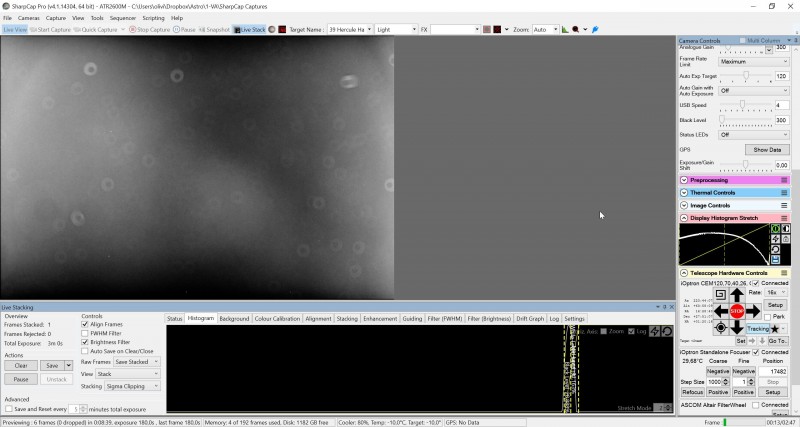Check Connected for ASCOM Altair FilterWheel

(756, 405)
